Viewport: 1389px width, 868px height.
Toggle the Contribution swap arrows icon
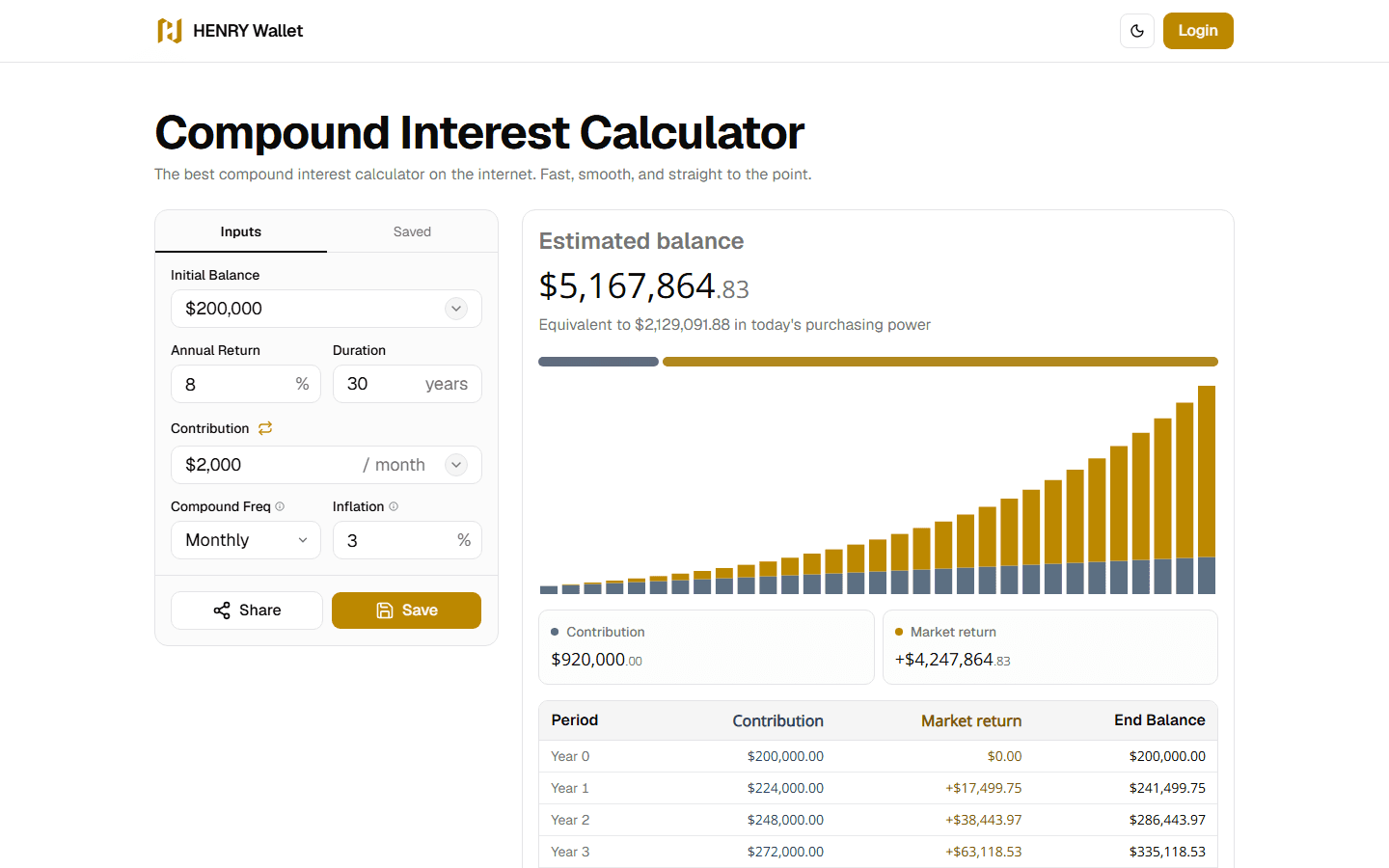click(265, 428)
